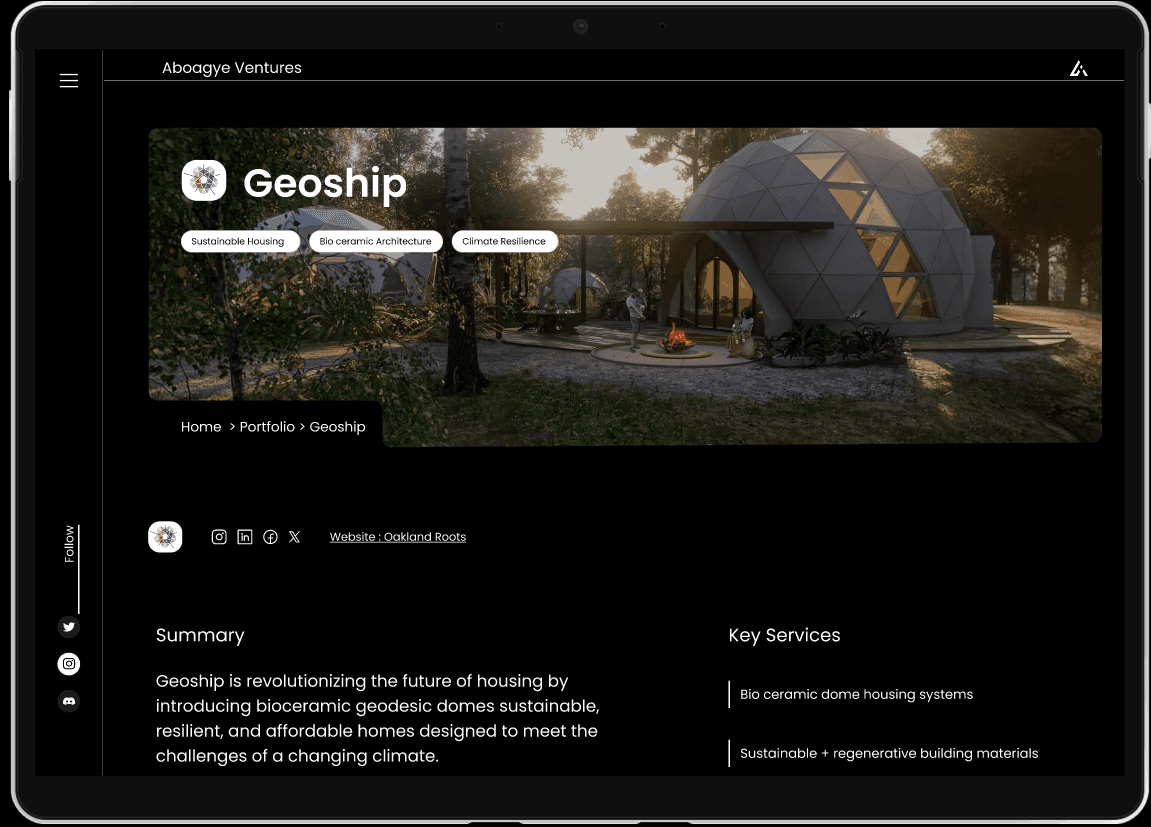Click the sidebar Instagram icon

[x=69, y=664]
